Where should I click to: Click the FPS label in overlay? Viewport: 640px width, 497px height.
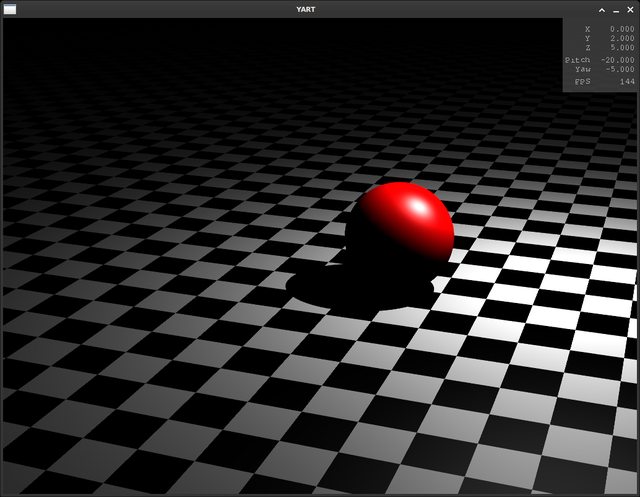coord(582,82)
